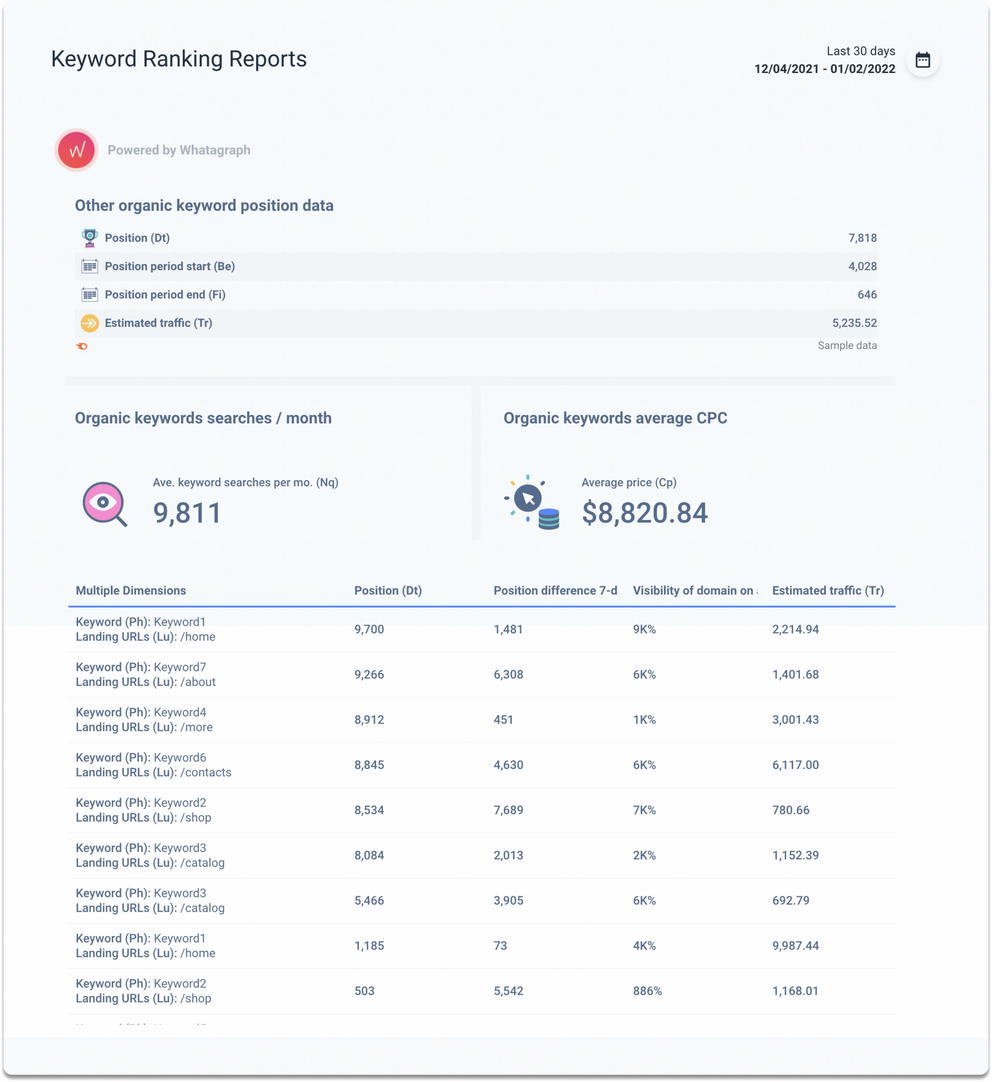Click the 'Powered by Whatagraph' link
The height and width of the screenshot is (1082, 992).
(179, 149)
